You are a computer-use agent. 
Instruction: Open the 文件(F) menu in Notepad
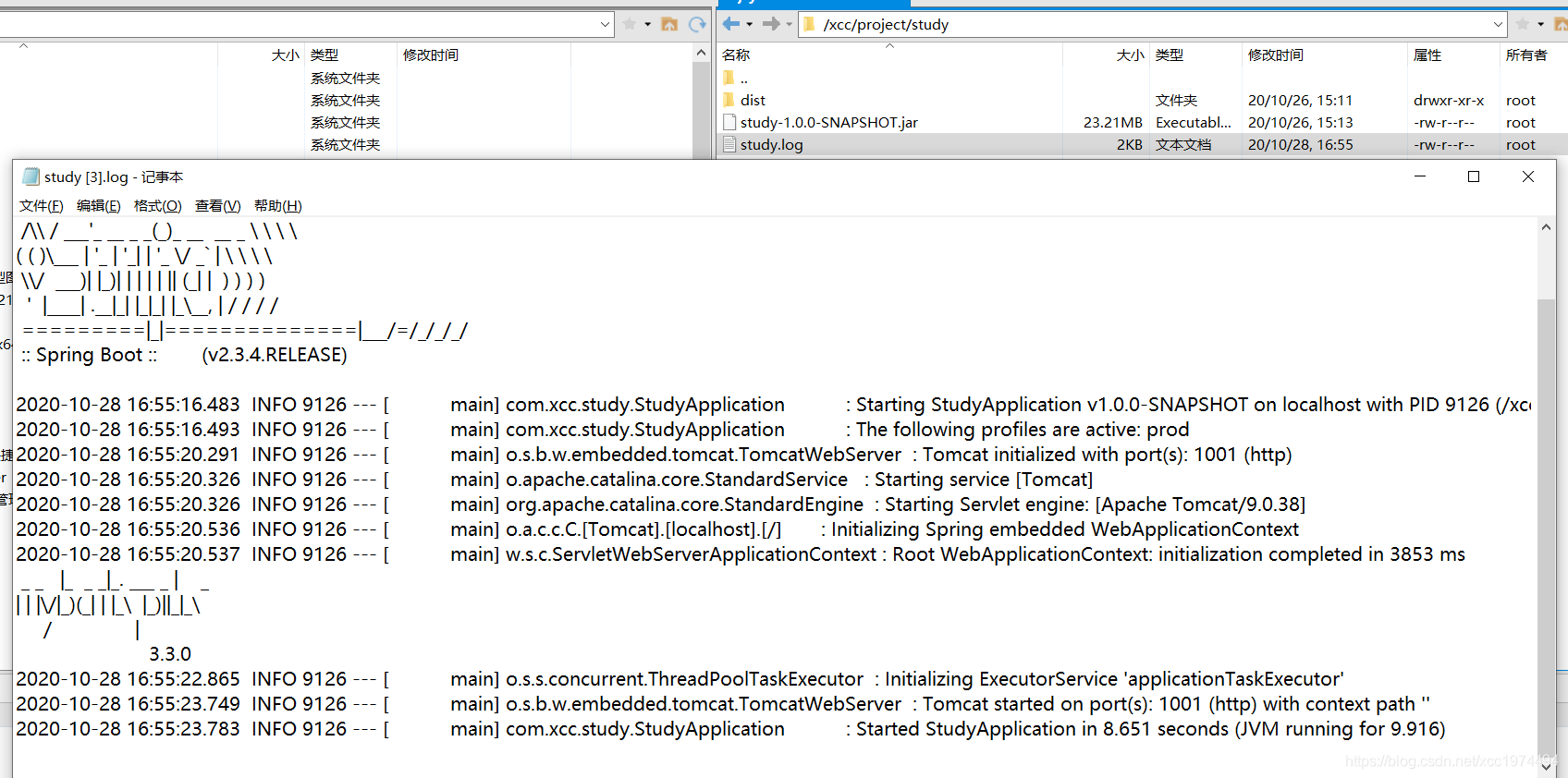[x=42, y=205]
